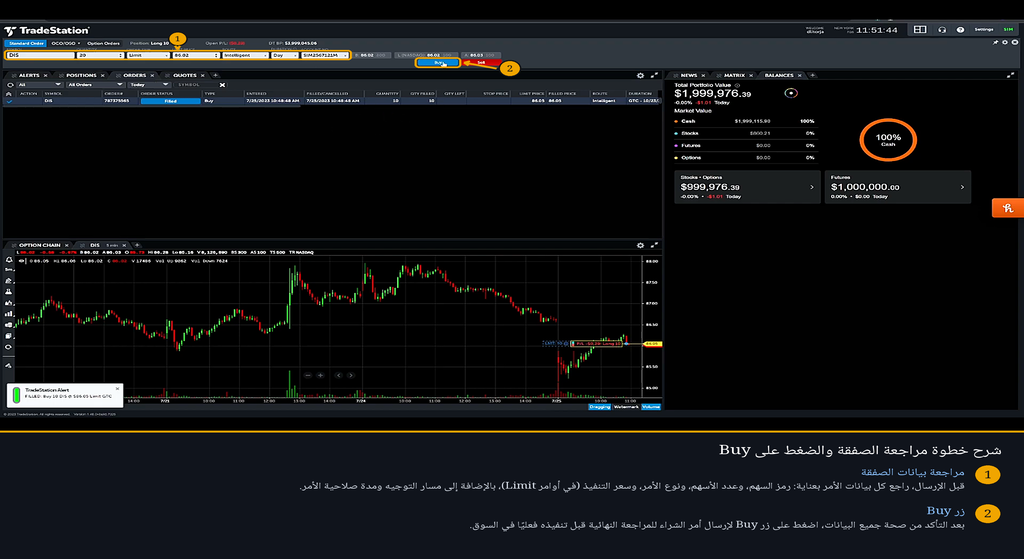The width and height of the screenshot is (1024, 559).
Task: Expand the Futures balance card
Action: pyautogui.click(x=897, y=187)
